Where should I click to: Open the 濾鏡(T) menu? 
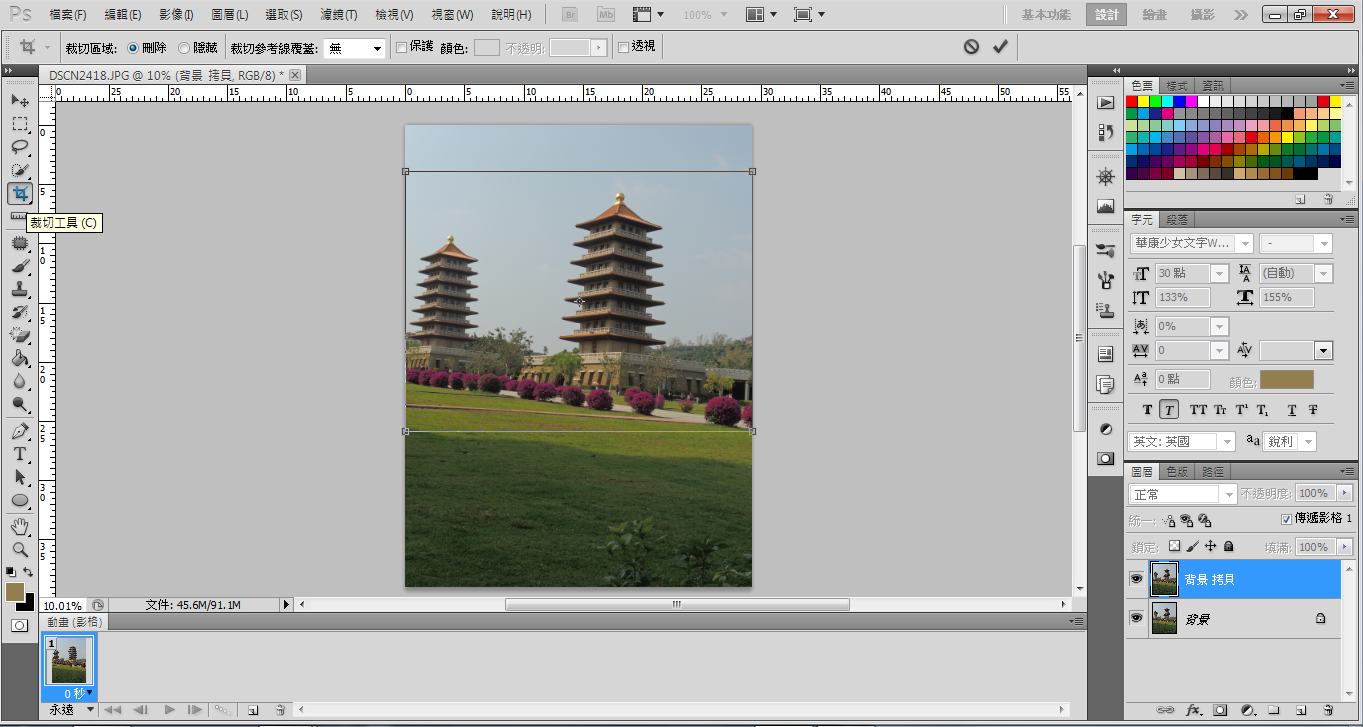[339, 15]
